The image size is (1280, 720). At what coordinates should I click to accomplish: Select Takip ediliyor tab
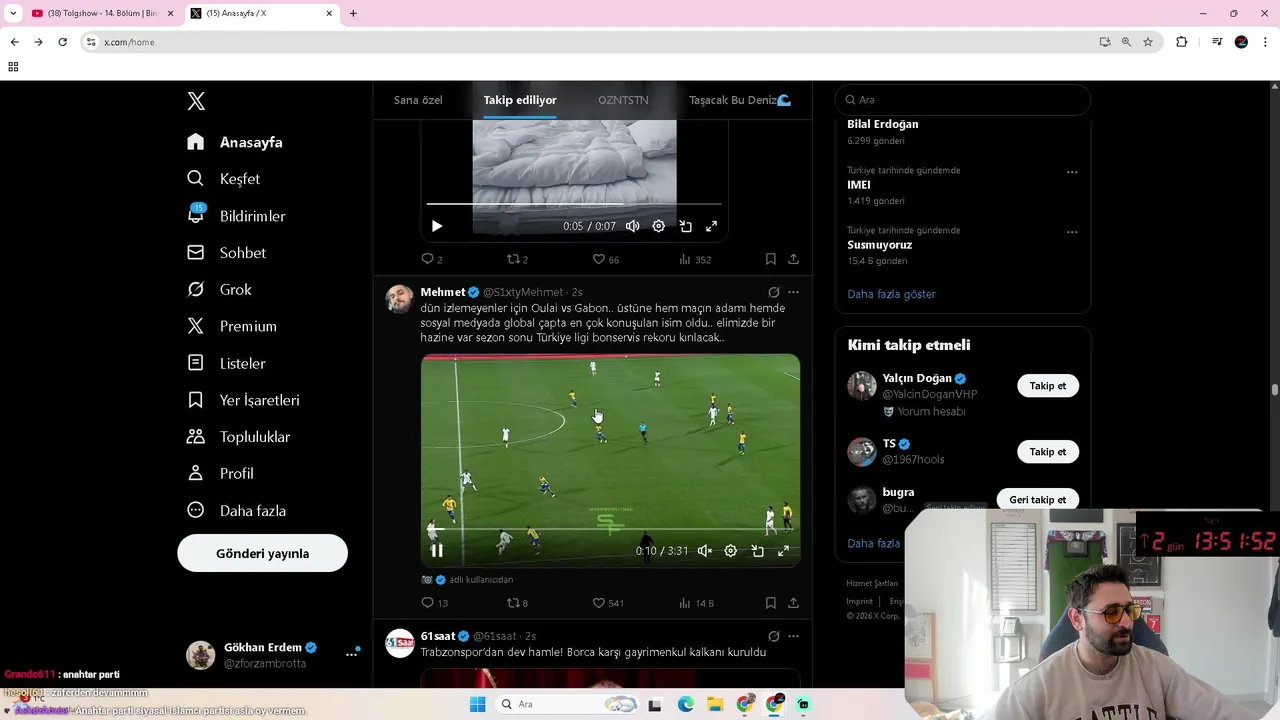(x=520, y=100)
